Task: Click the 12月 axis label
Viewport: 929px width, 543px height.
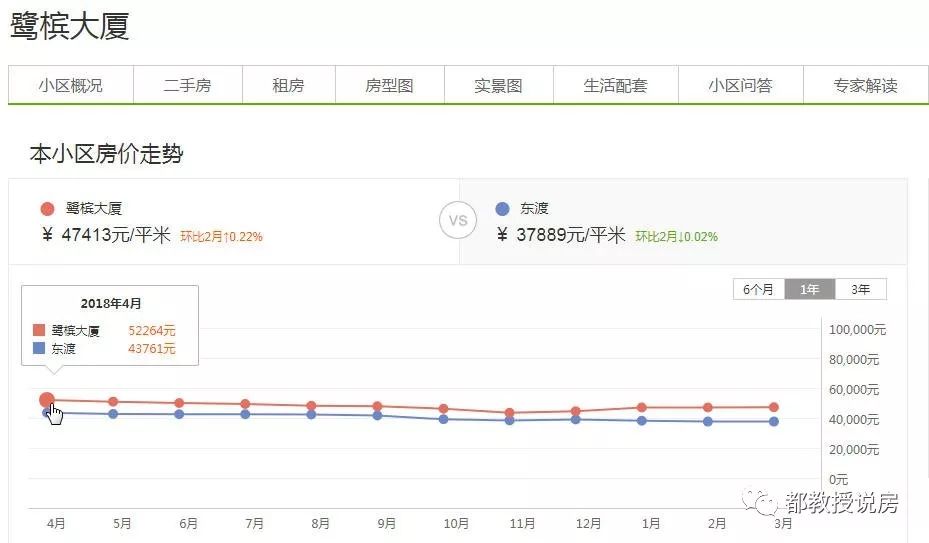Action: (x=588, y=523)
